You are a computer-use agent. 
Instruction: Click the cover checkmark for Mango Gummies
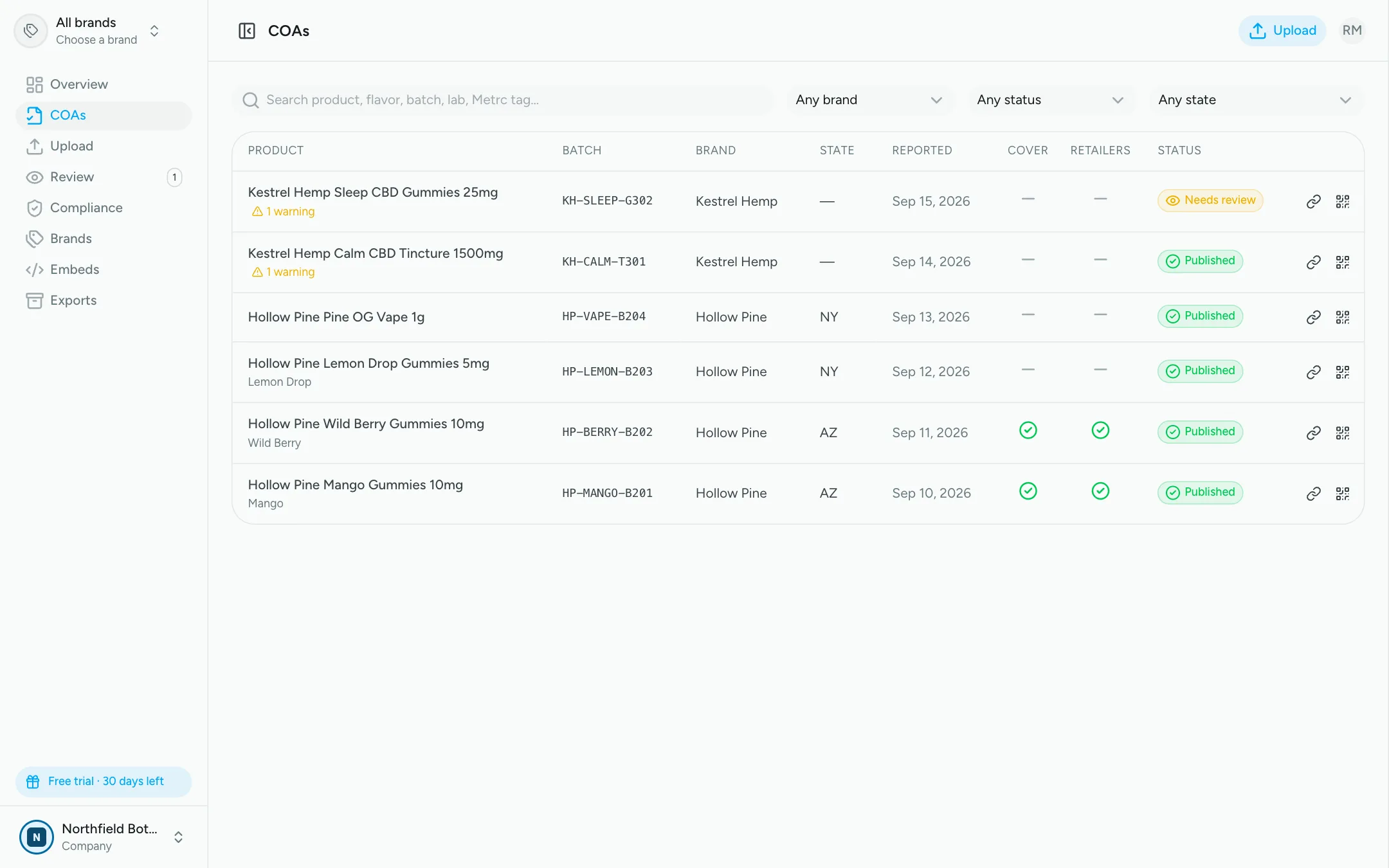click(x=1028, y=491)
